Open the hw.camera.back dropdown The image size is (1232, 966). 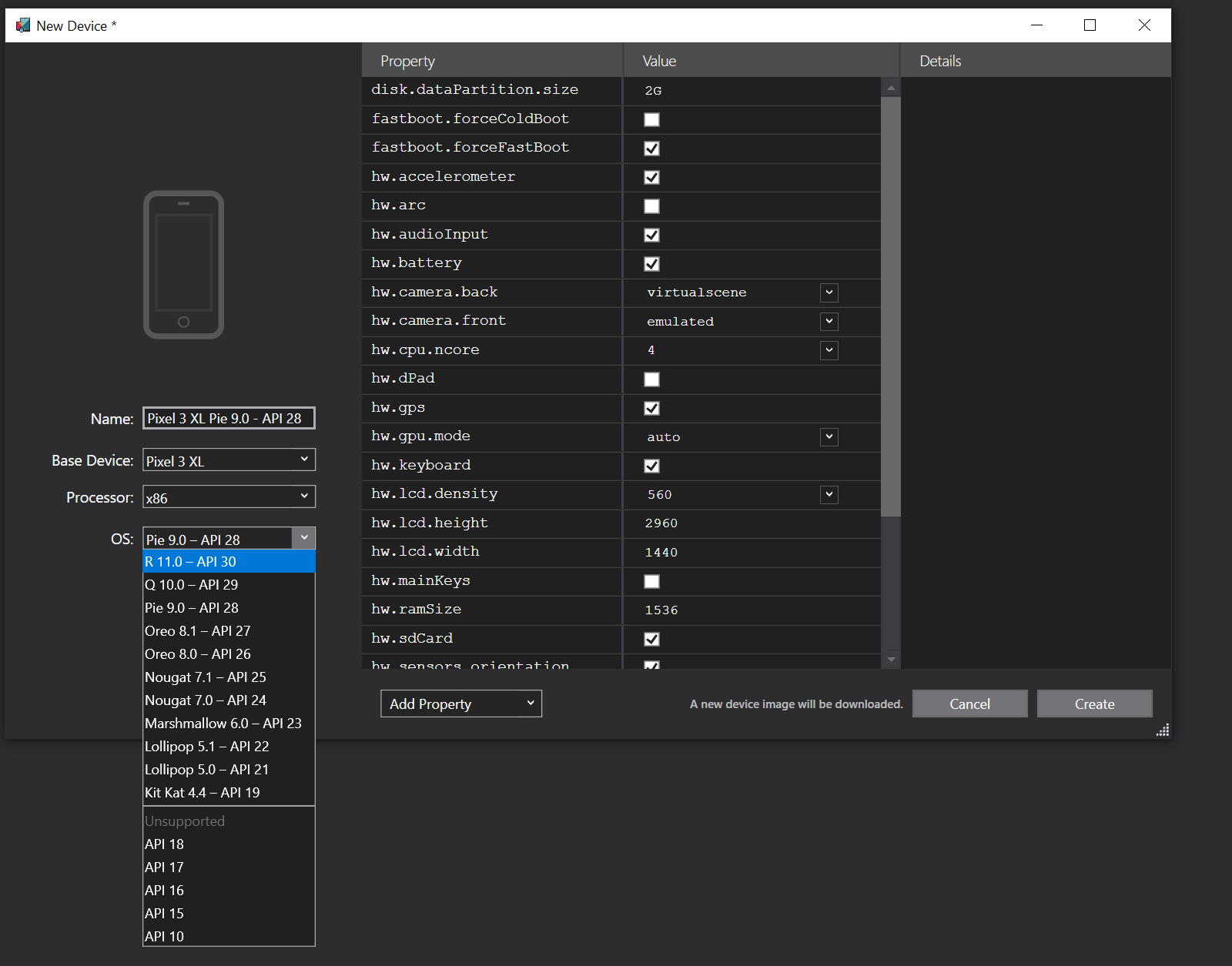829,292
